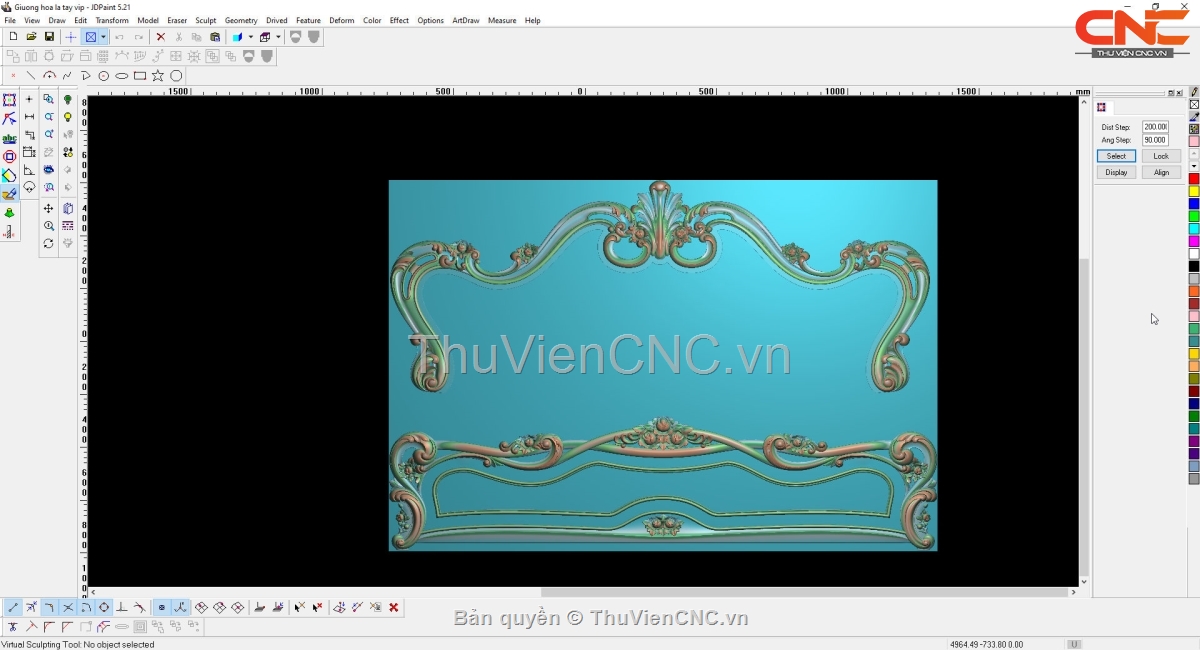Viewport: 1200px width, 650px height.
Task: Click the abc text tool icon
Action: tap(9, 138)
